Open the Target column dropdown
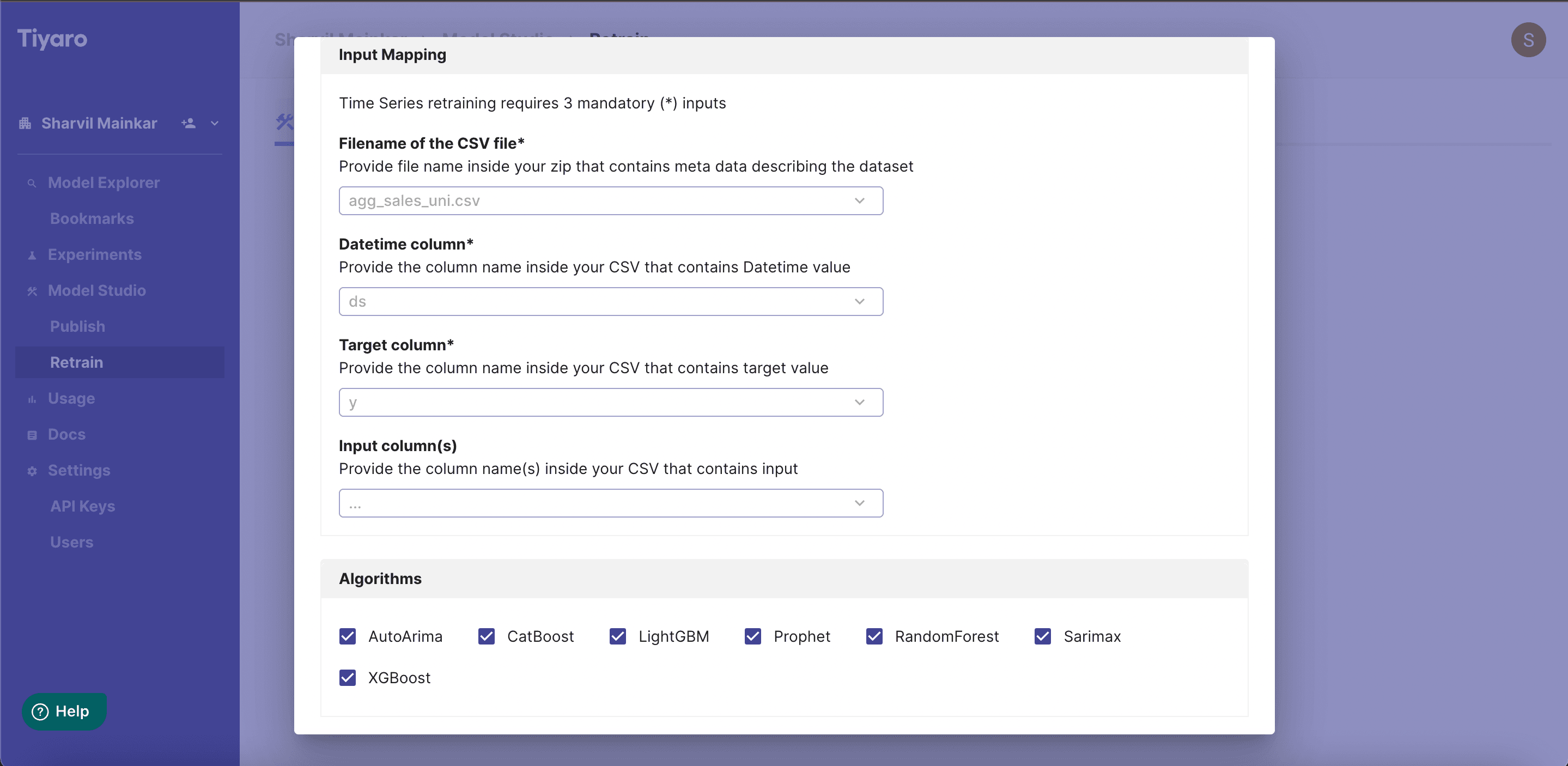 611,403
